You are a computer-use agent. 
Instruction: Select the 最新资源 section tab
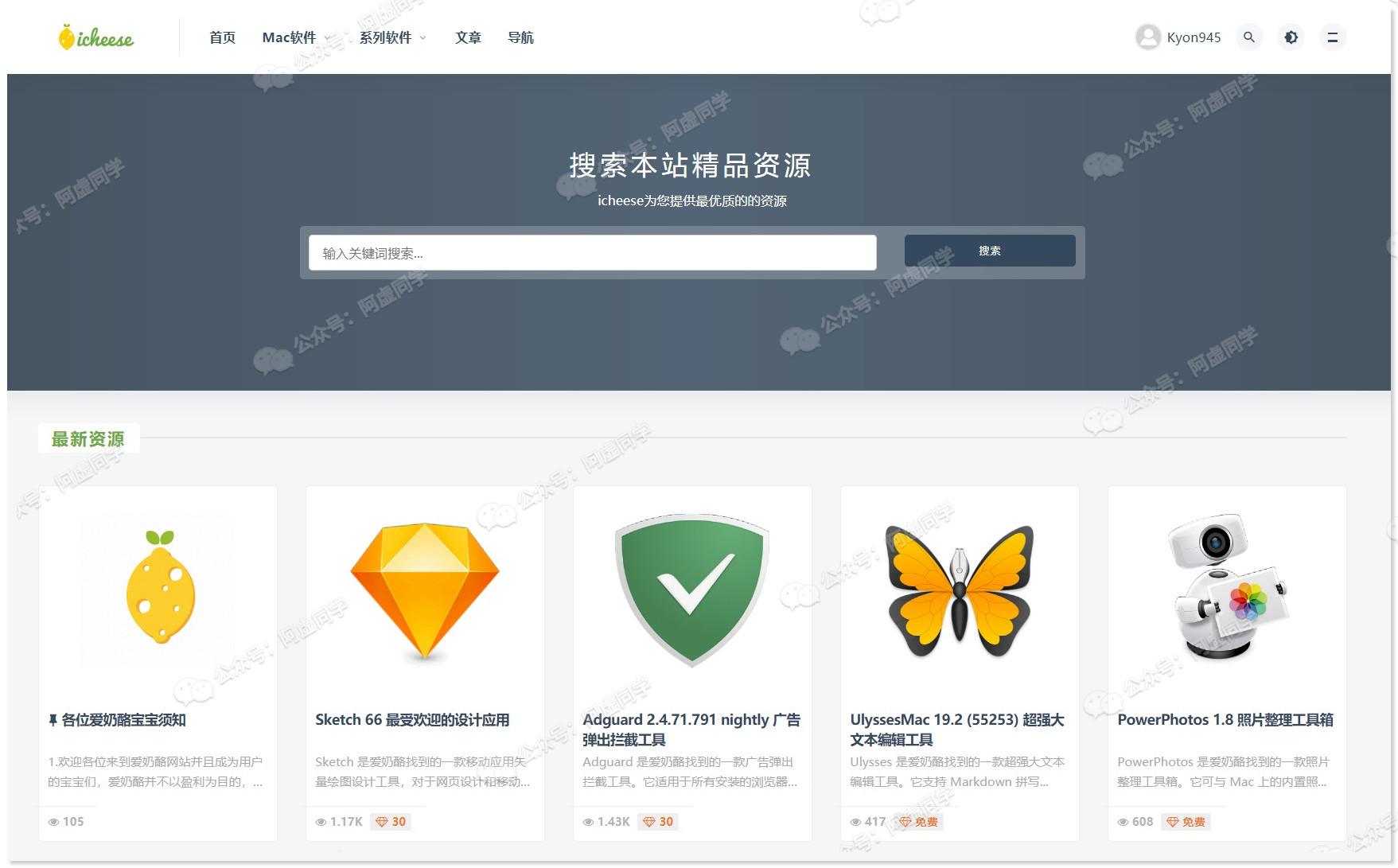click(88, 438)
